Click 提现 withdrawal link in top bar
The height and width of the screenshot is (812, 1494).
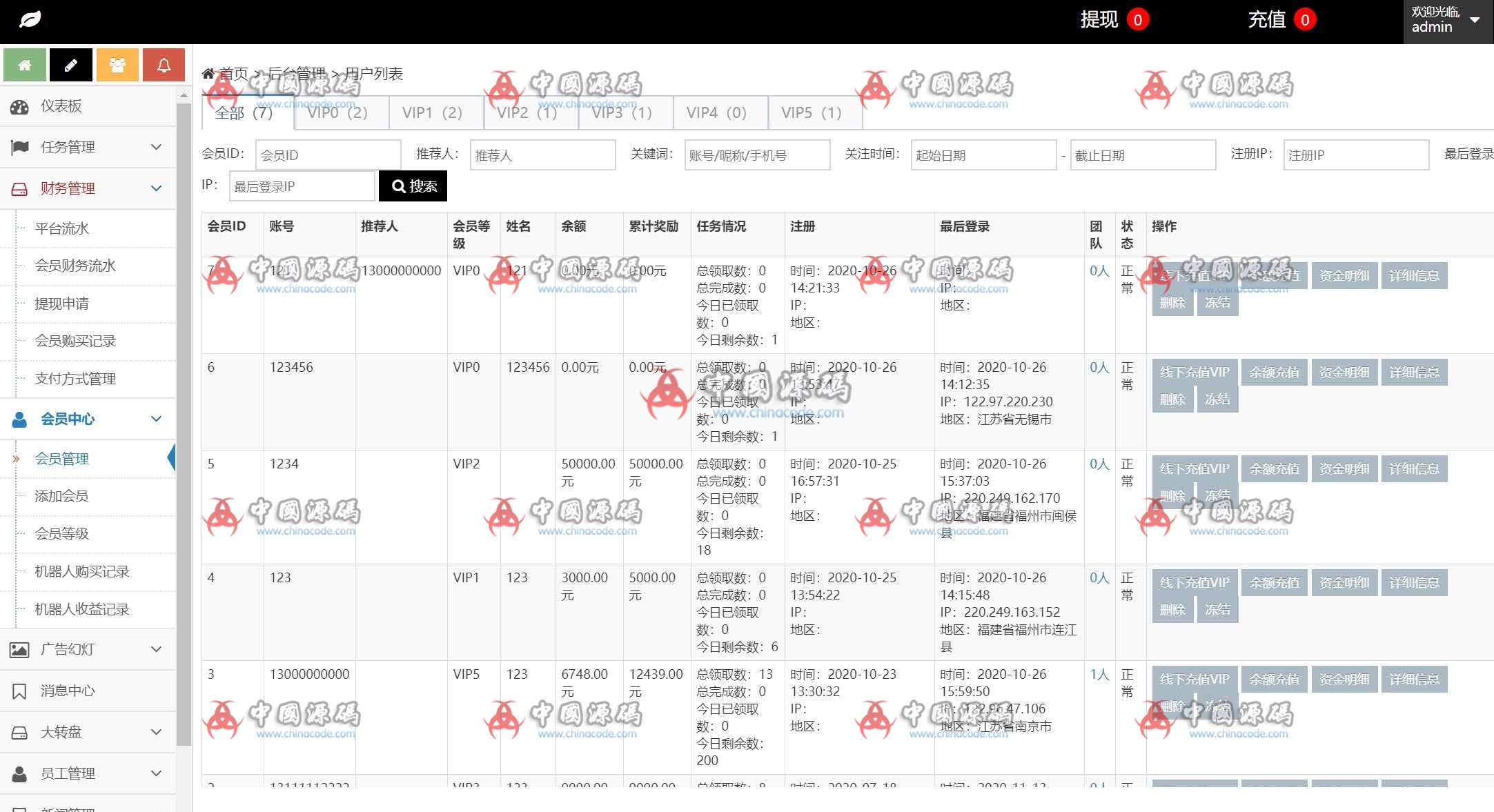[1099, 20]
